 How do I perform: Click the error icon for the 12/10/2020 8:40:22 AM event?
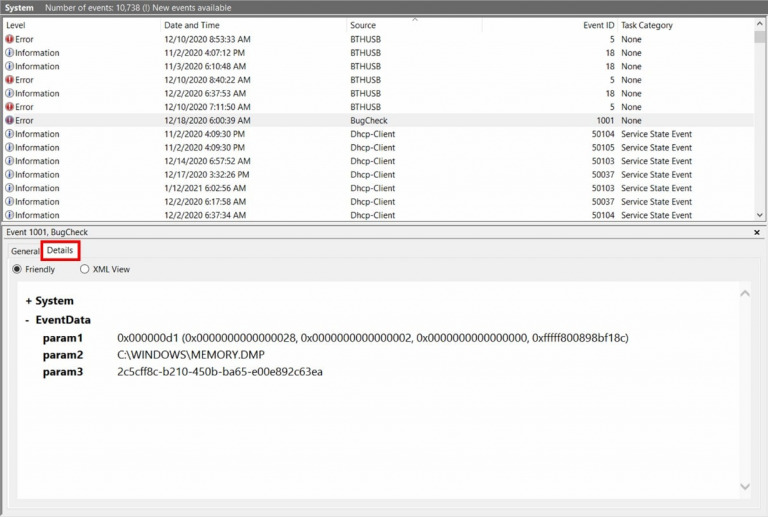(x=9, y=80)
